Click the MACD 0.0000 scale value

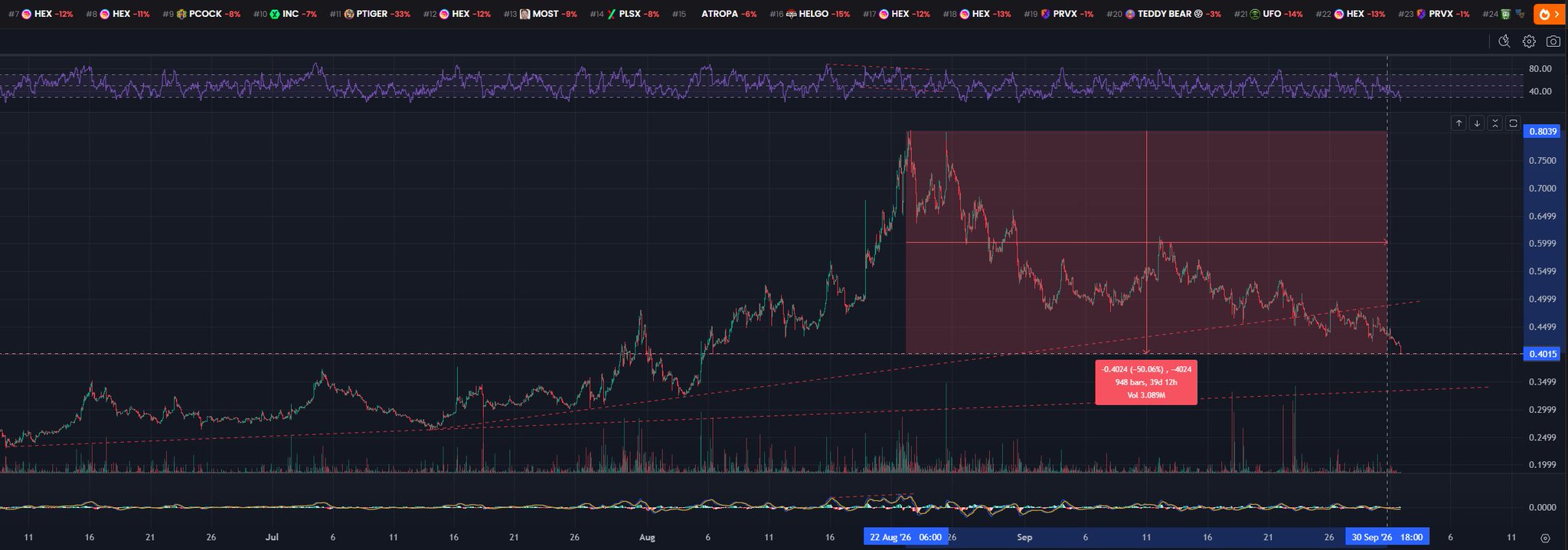point(1543,508)
